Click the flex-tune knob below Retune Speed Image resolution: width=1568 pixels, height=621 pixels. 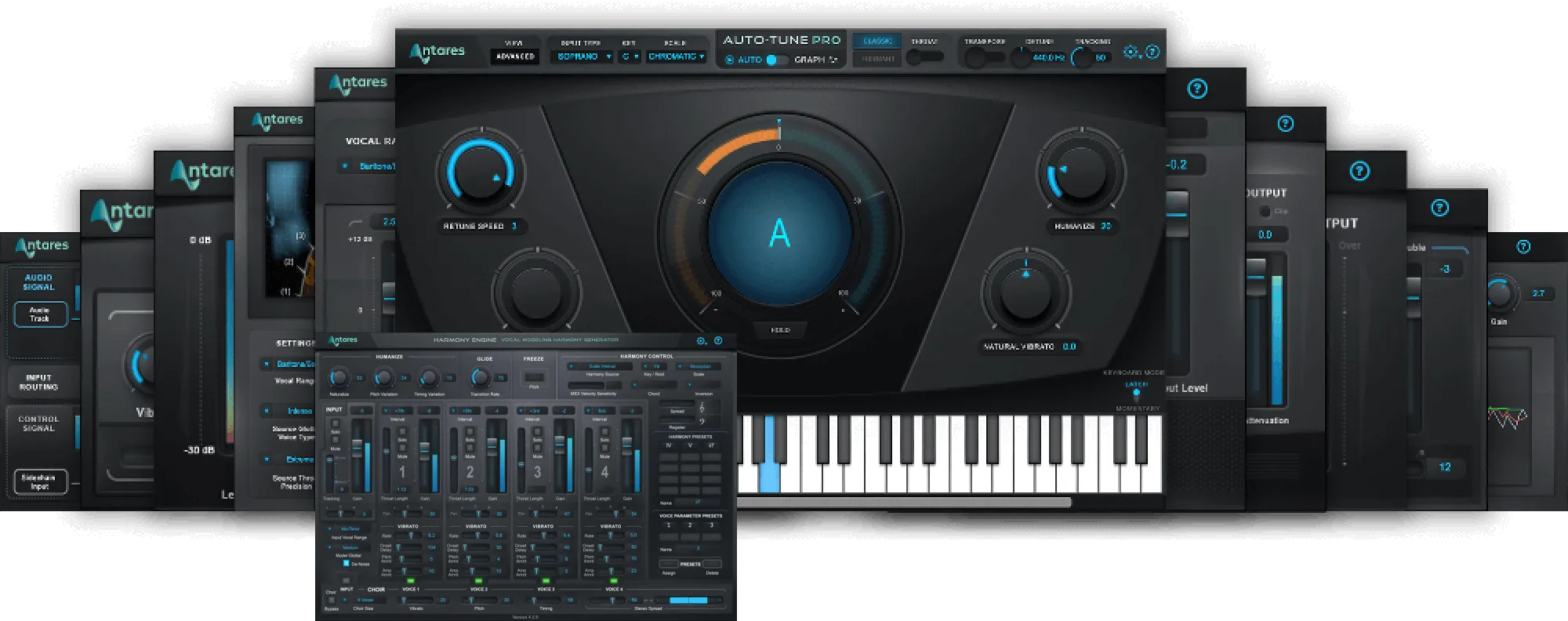[537, 291]
